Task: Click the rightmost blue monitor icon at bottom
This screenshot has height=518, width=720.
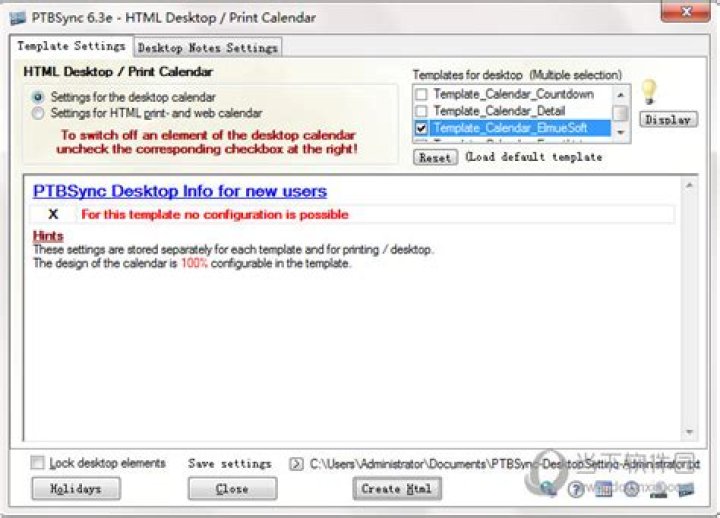Action: tap(686, 489)
